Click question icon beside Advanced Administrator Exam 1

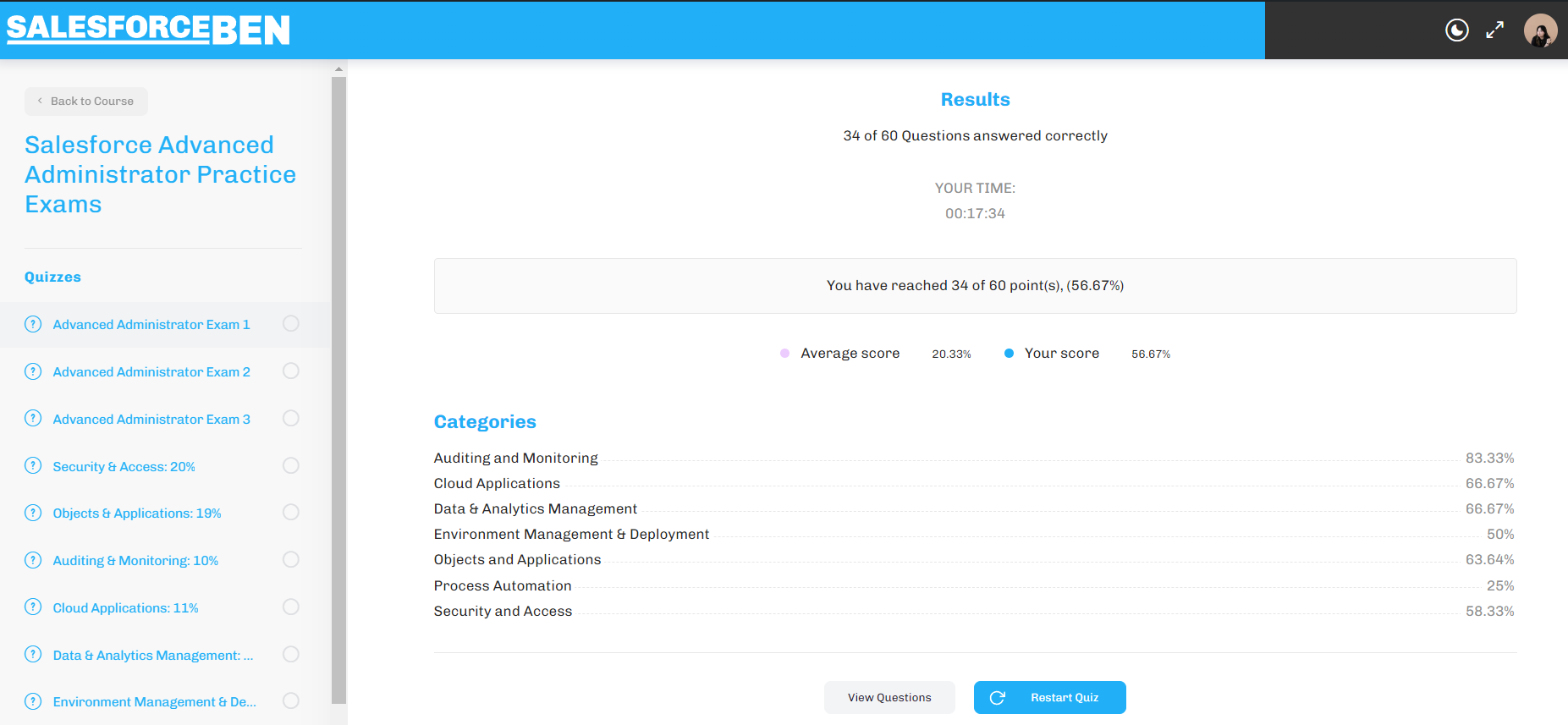click(33, 324)
